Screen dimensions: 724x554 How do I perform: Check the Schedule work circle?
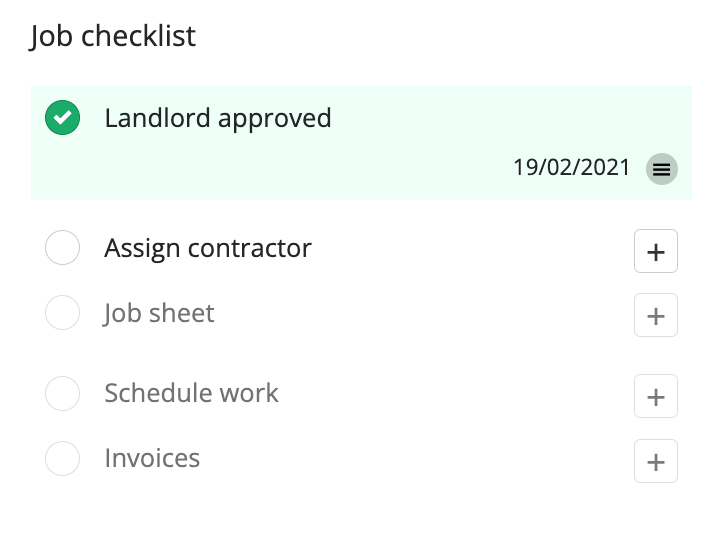(x=62, y=393)
